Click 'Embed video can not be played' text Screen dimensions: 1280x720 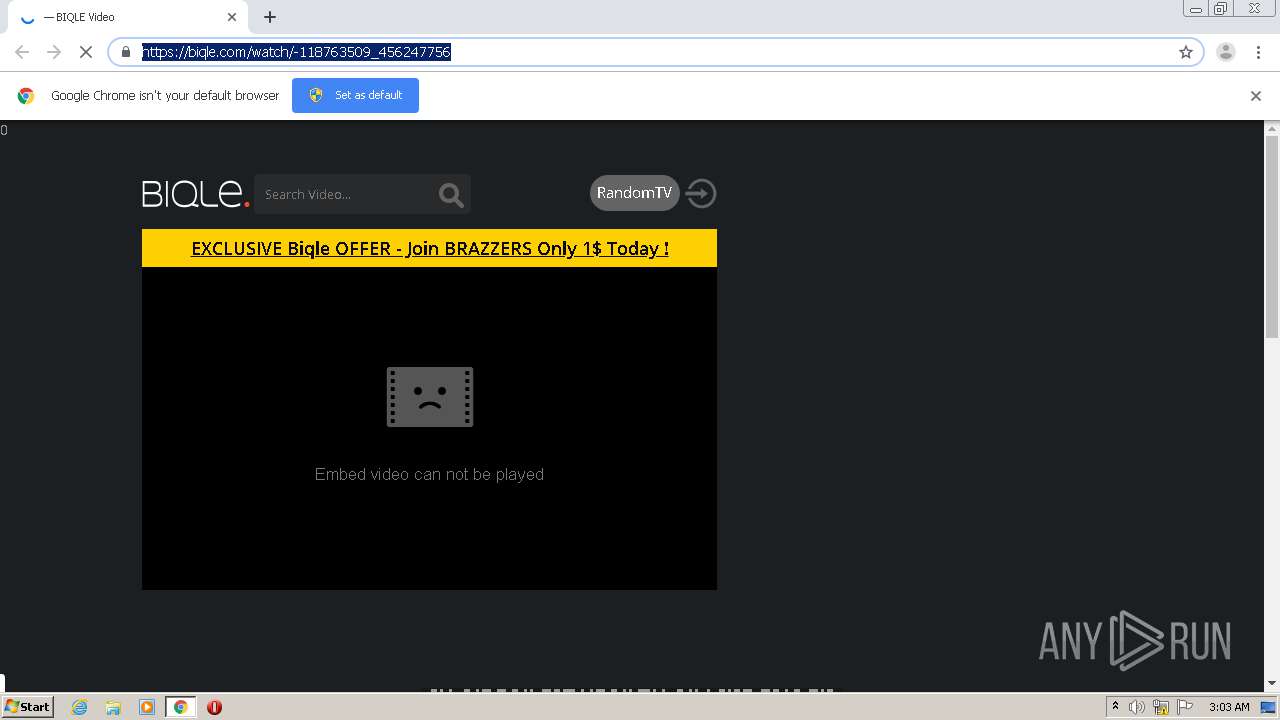pyautogui.click(x=429, y=474)
